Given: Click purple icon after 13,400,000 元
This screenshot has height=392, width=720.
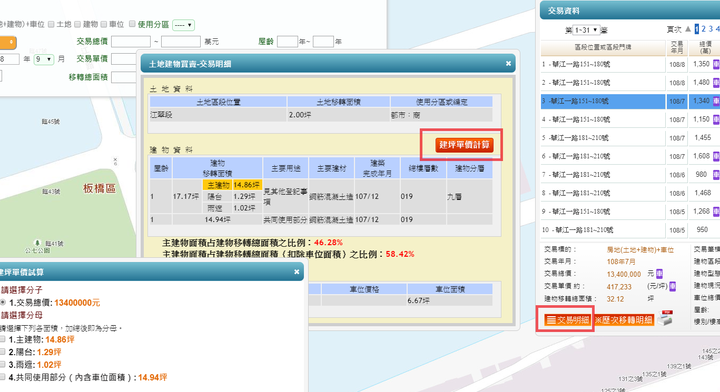Looking at the screenshot, I should click(x=659, y=274).
